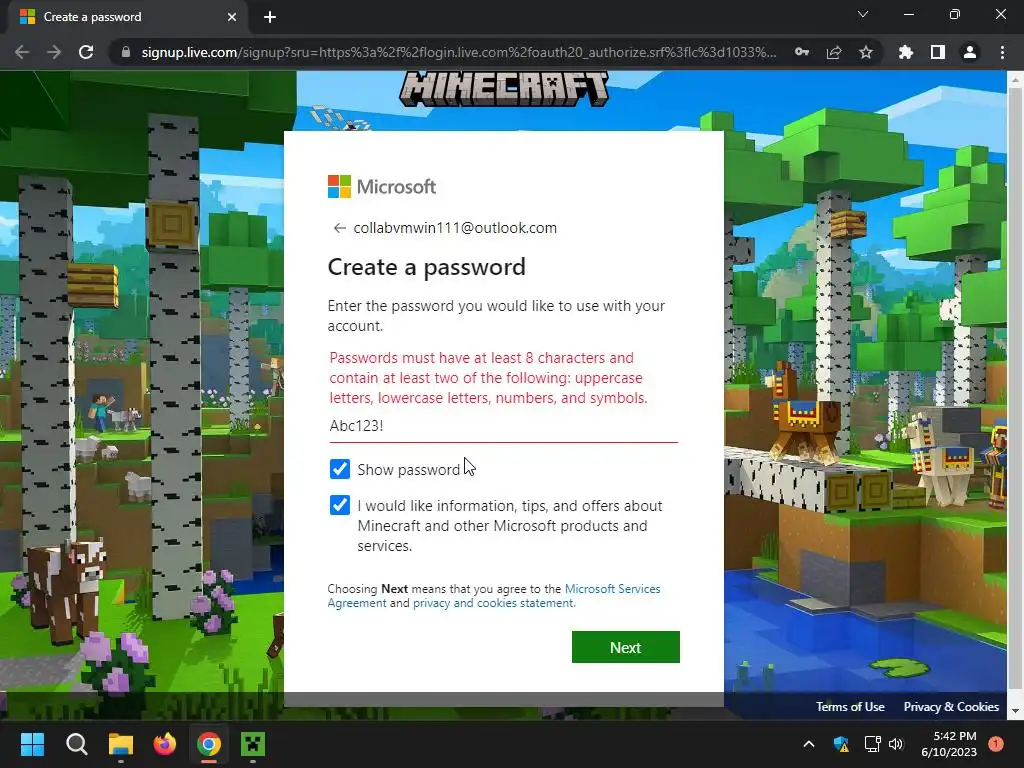
Task: Open the notification badge in the taskbar
Action: pyautogui.click(x=996, y=744)
